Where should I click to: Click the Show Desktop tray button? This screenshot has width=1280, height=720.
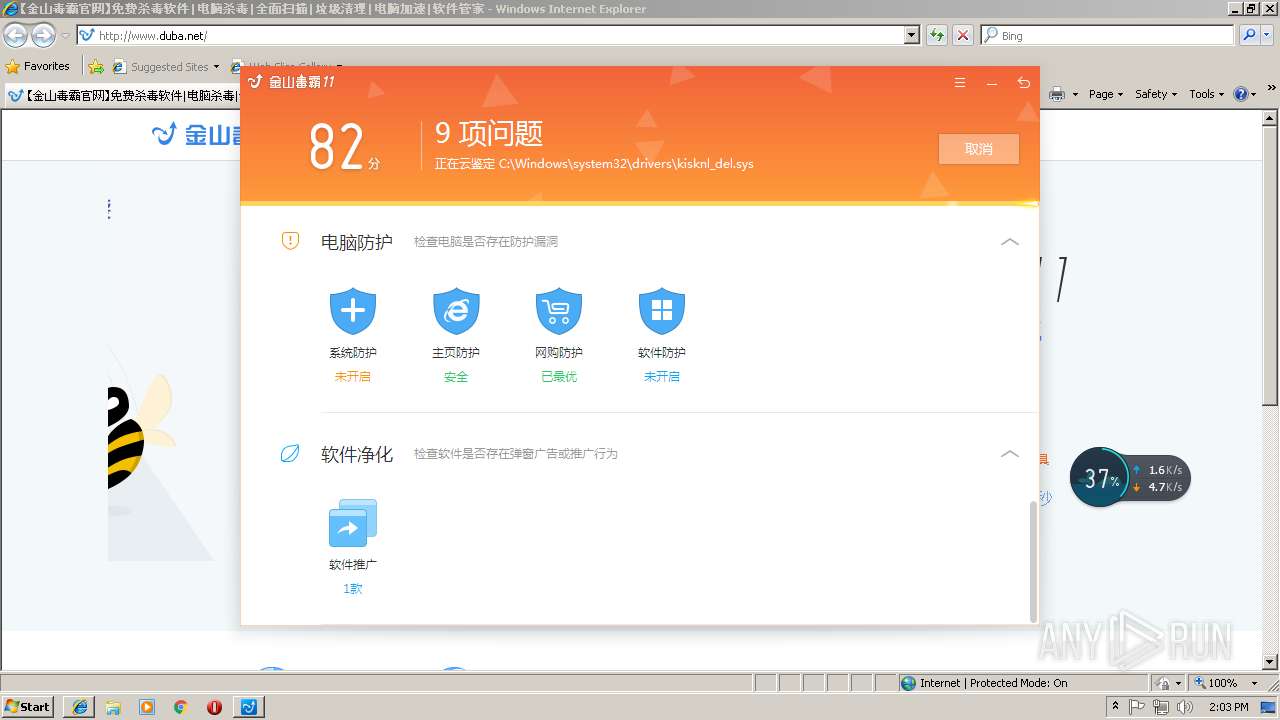tap(1270, 707)
